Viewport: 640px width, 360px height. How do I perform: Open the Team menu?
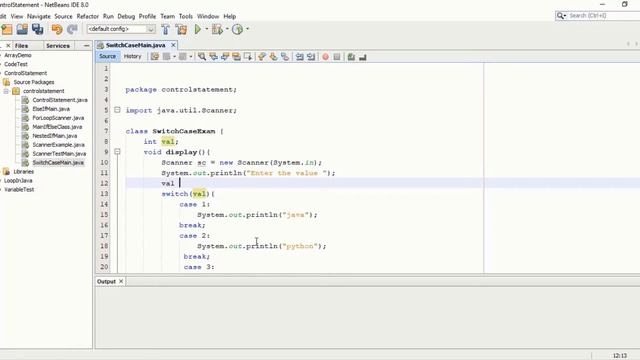(167, 16)
